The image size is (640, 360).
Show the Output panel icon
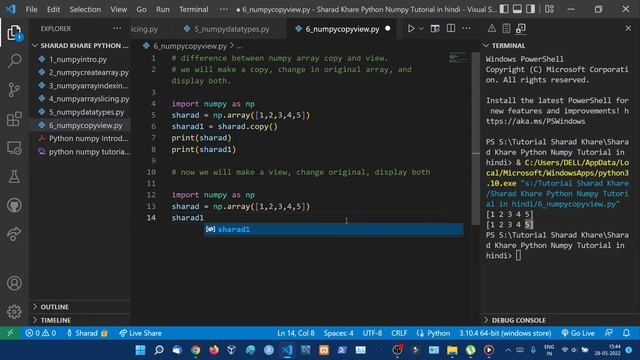[506, 29]
